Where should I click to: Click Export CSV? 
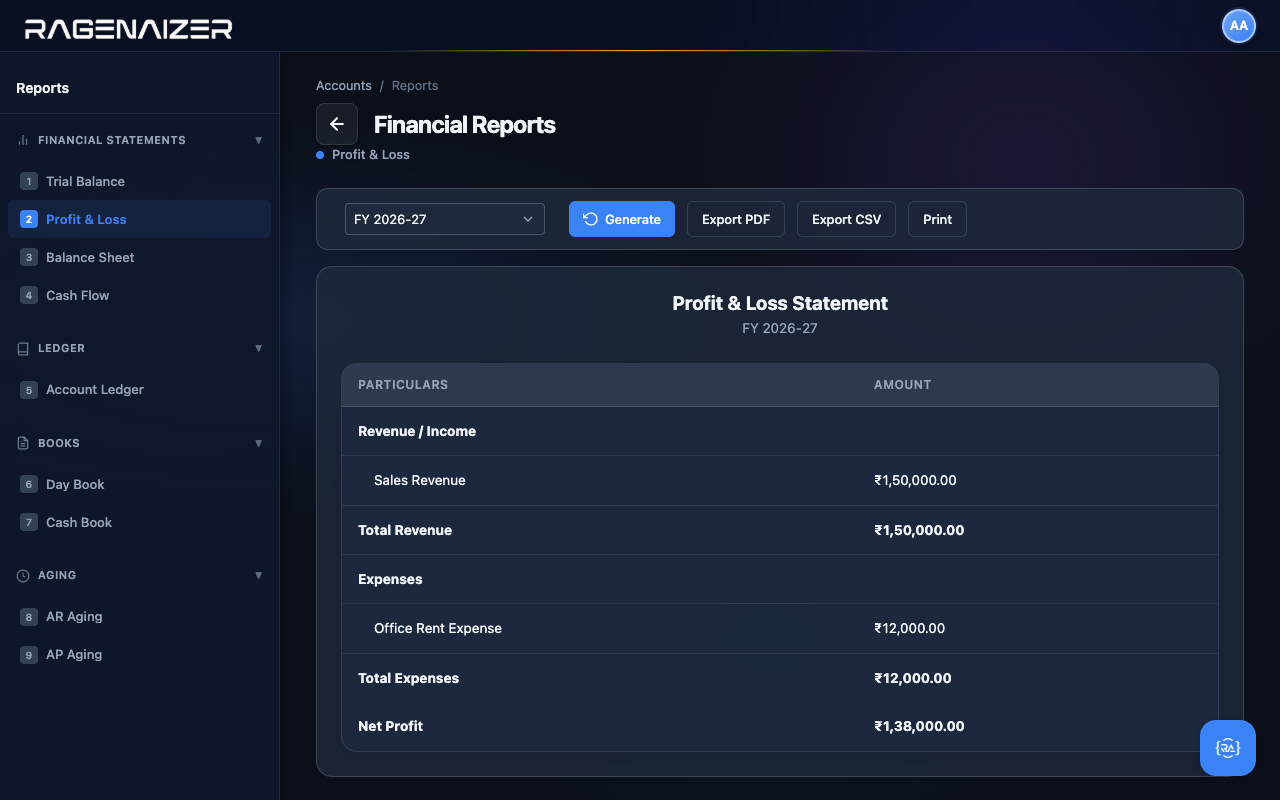846,219
